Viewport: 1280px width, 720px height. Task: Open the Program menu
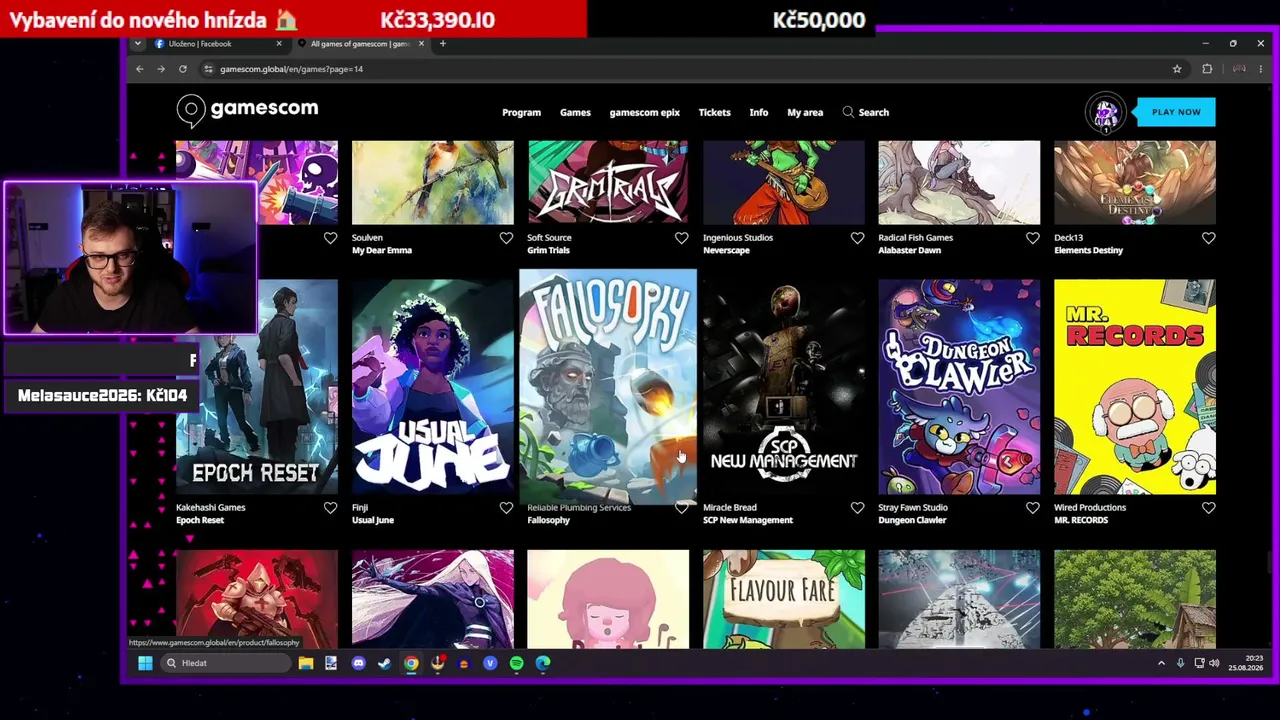521,112
